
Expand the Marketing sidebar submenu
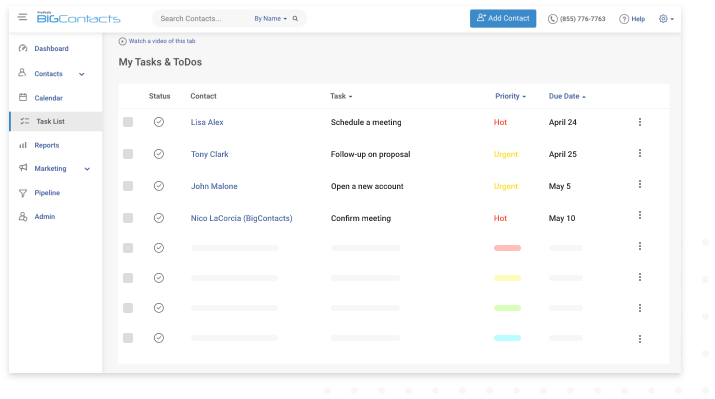[87, 169]
